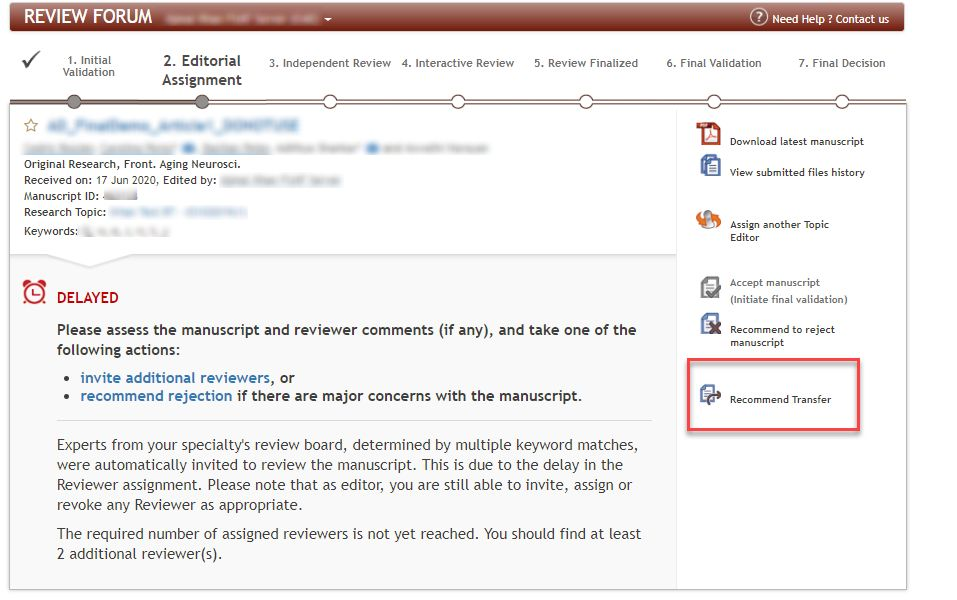Viewport: 957px width, 600px height.
Task: Click the Recommend Transfer icon
Action: (709, 395)
